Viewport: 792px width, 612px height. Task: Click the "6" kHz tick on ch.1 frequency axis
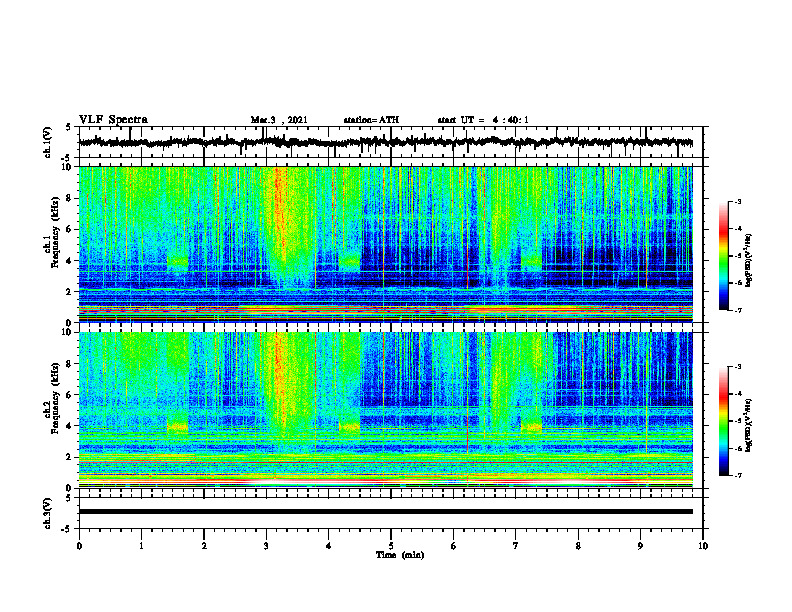pos(69,230)
